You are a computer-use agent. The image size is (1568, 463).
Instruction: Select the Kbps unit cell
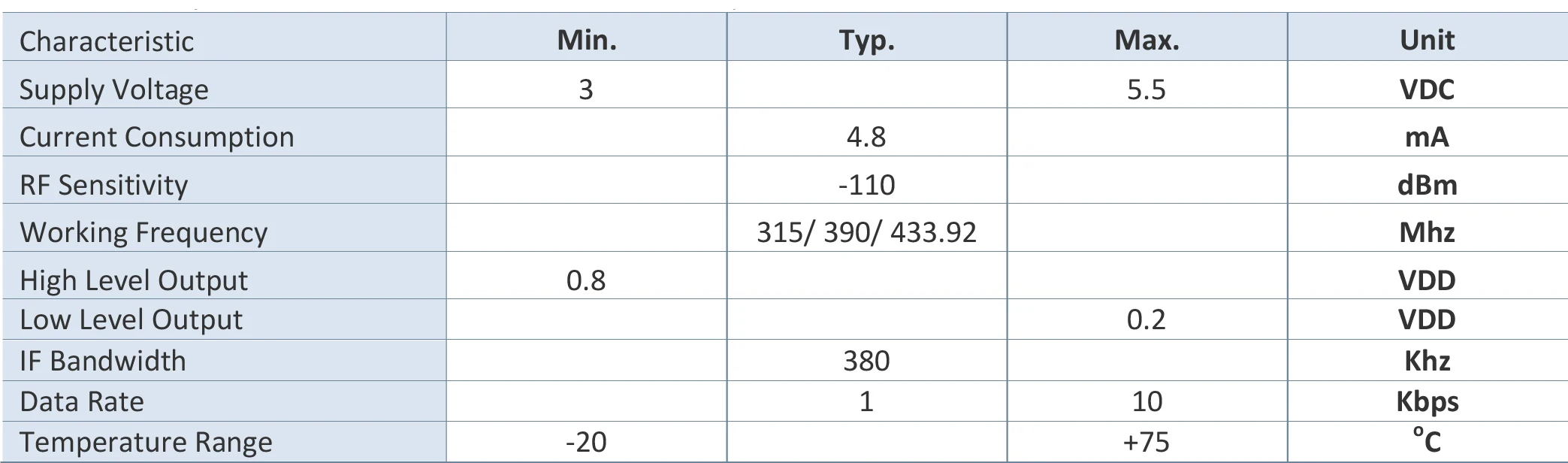pos(1427,401)
